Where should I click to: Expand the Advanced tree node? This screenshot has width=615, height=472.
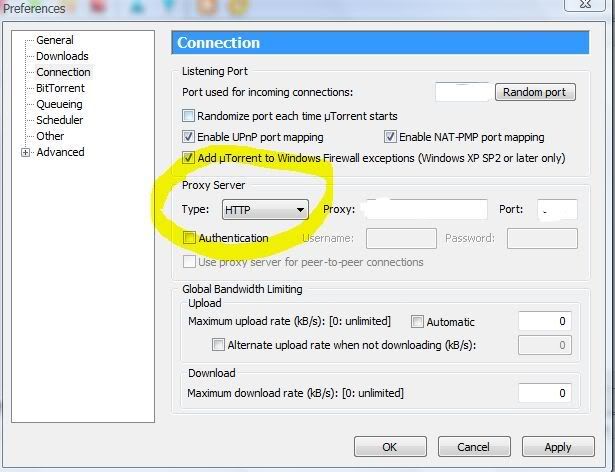25,153
